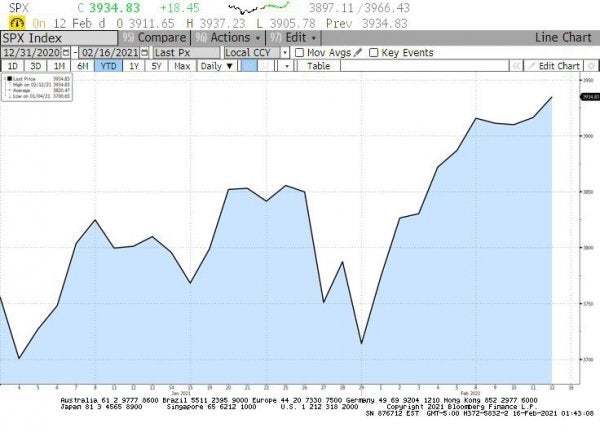This screenshot has height=432, width=600.
Task: Select the 5Y time range
Action: (x=156, y=66)
